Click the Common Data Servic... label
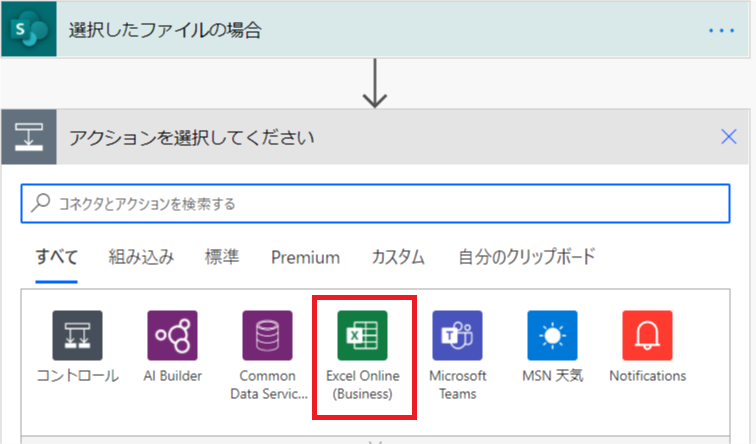This screenshot has height=444, width=756. click(x=268, y=385)
